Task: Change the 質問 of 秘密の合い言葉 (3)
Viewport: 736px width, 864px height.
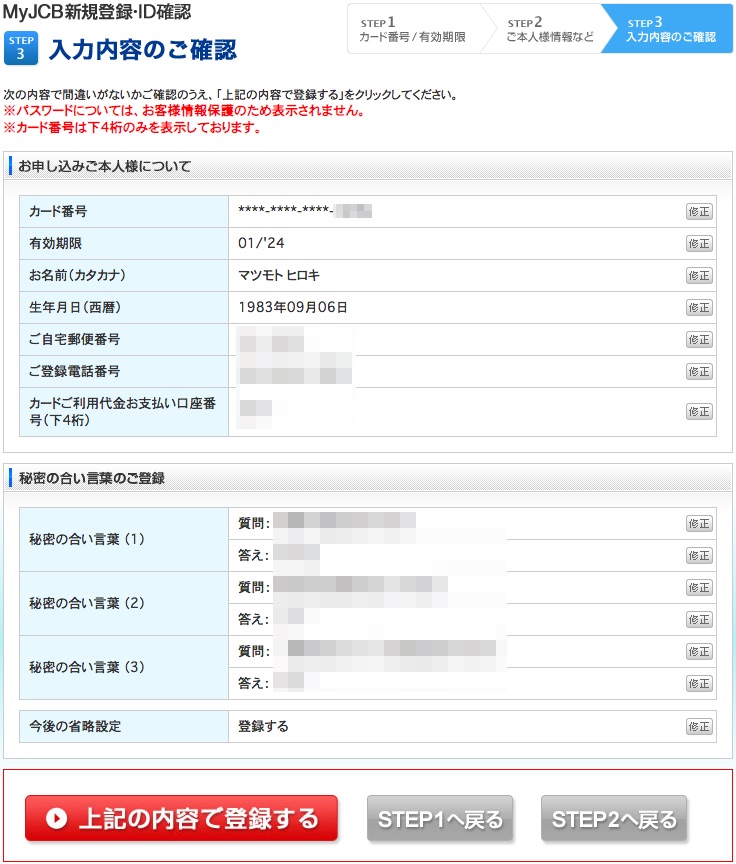Action: (699, 651)
